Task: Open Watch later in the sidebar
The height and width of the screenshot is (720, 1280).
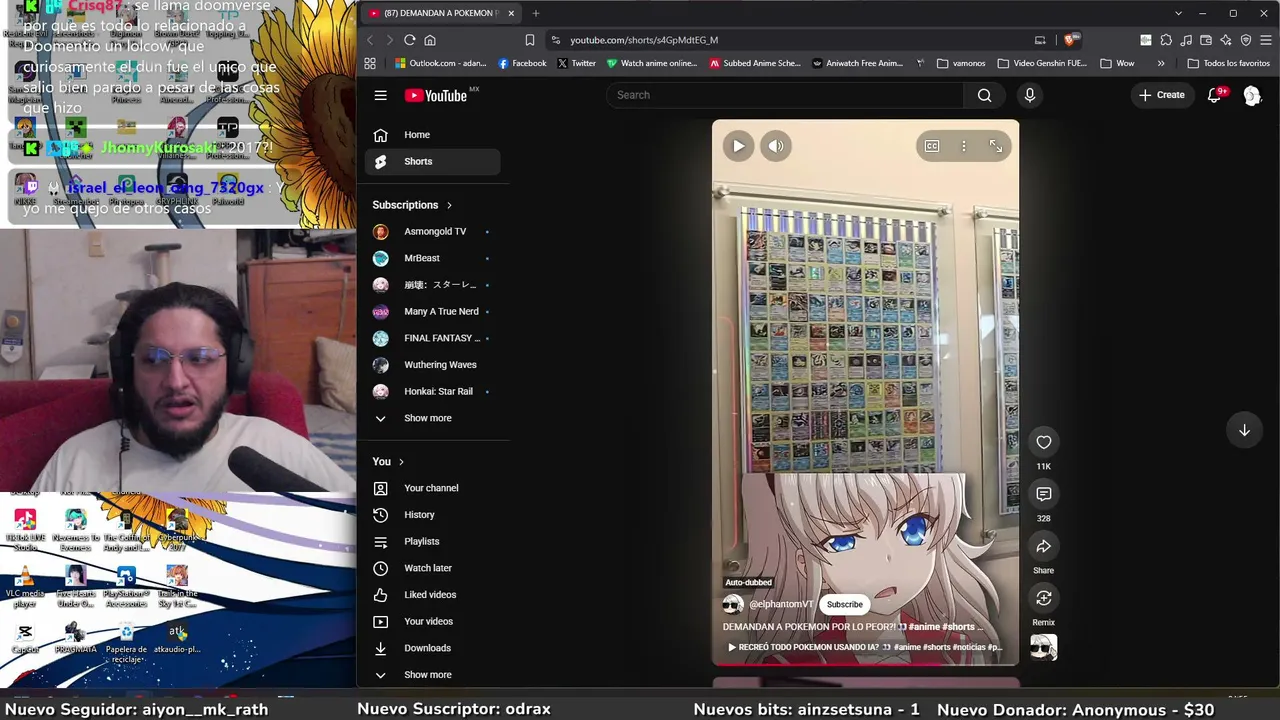Action: click(432, 568)
